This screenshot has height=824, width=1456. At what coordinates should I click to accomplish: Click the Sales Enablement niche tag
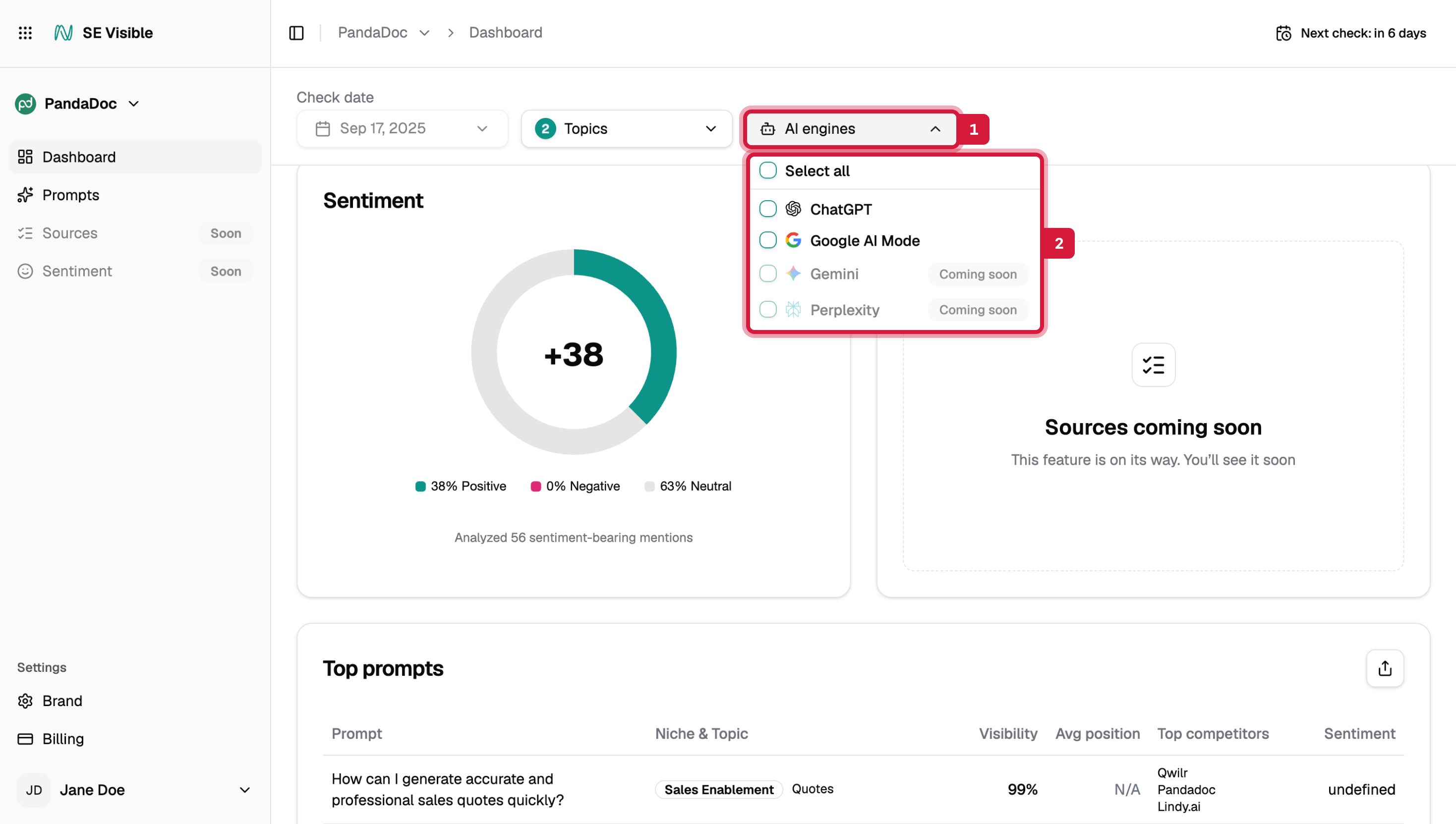click(718, 789)
